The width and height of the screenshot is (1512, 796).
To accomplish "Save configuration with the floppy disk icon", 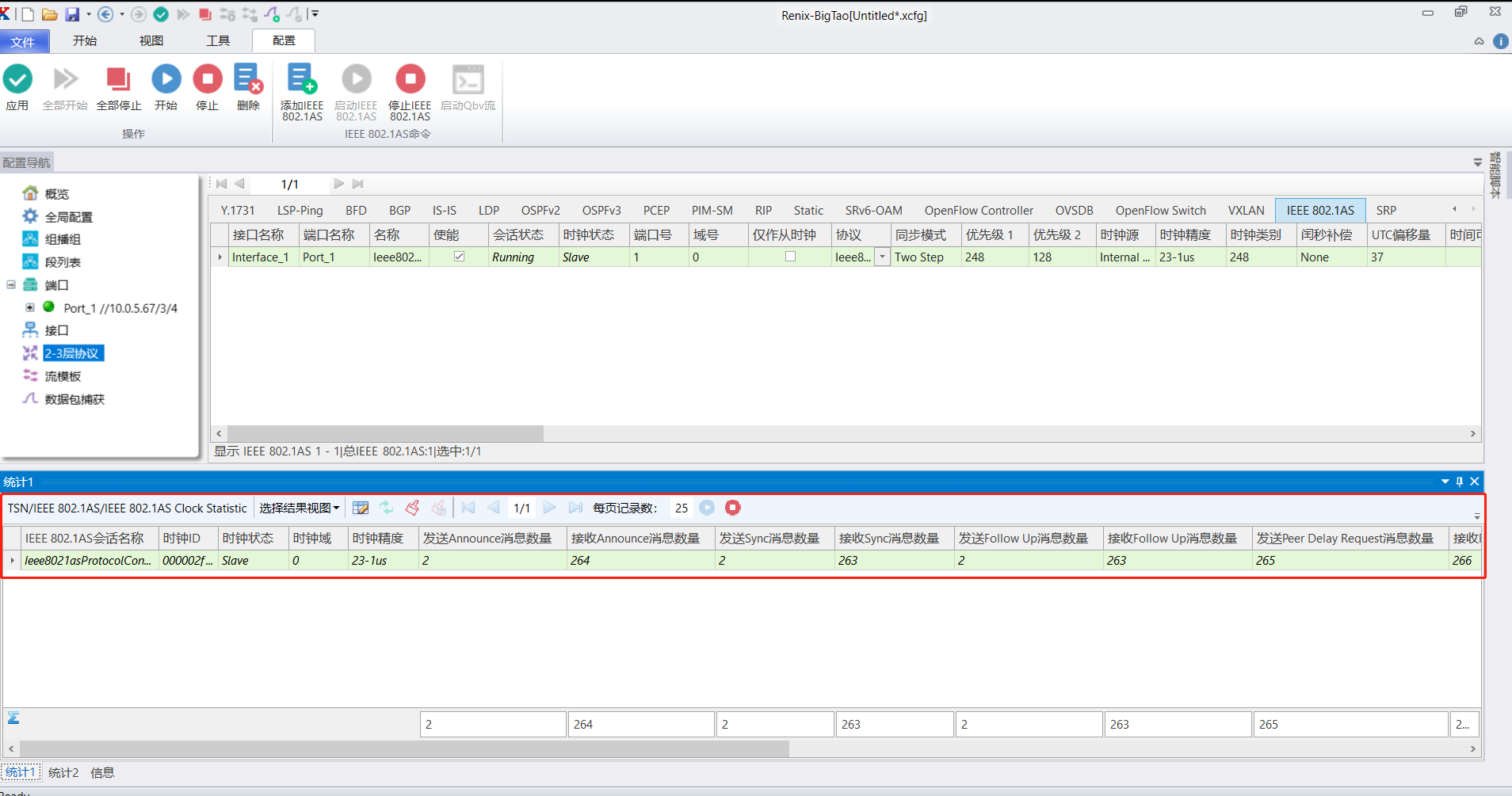I will tap(72, 14).
